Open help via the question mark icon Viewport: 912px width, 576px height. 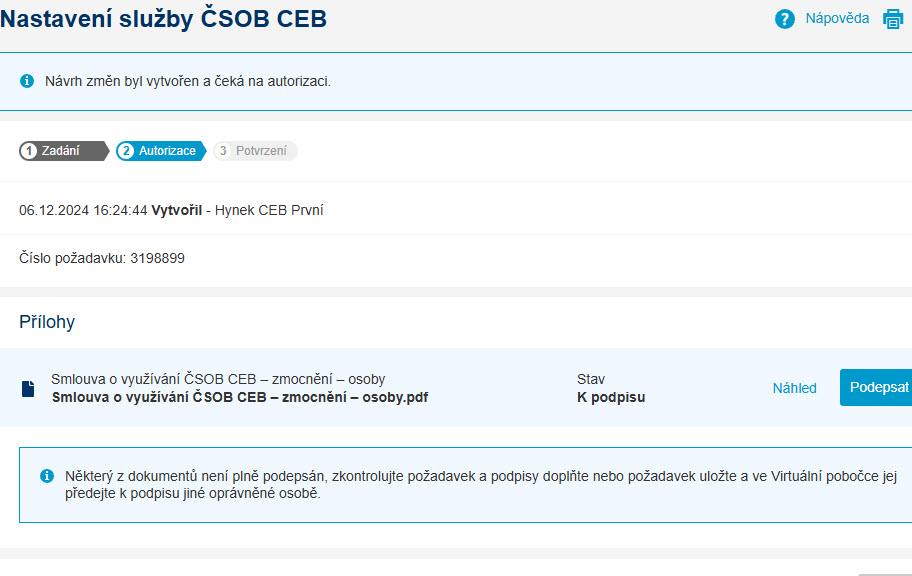click(785, 19)
